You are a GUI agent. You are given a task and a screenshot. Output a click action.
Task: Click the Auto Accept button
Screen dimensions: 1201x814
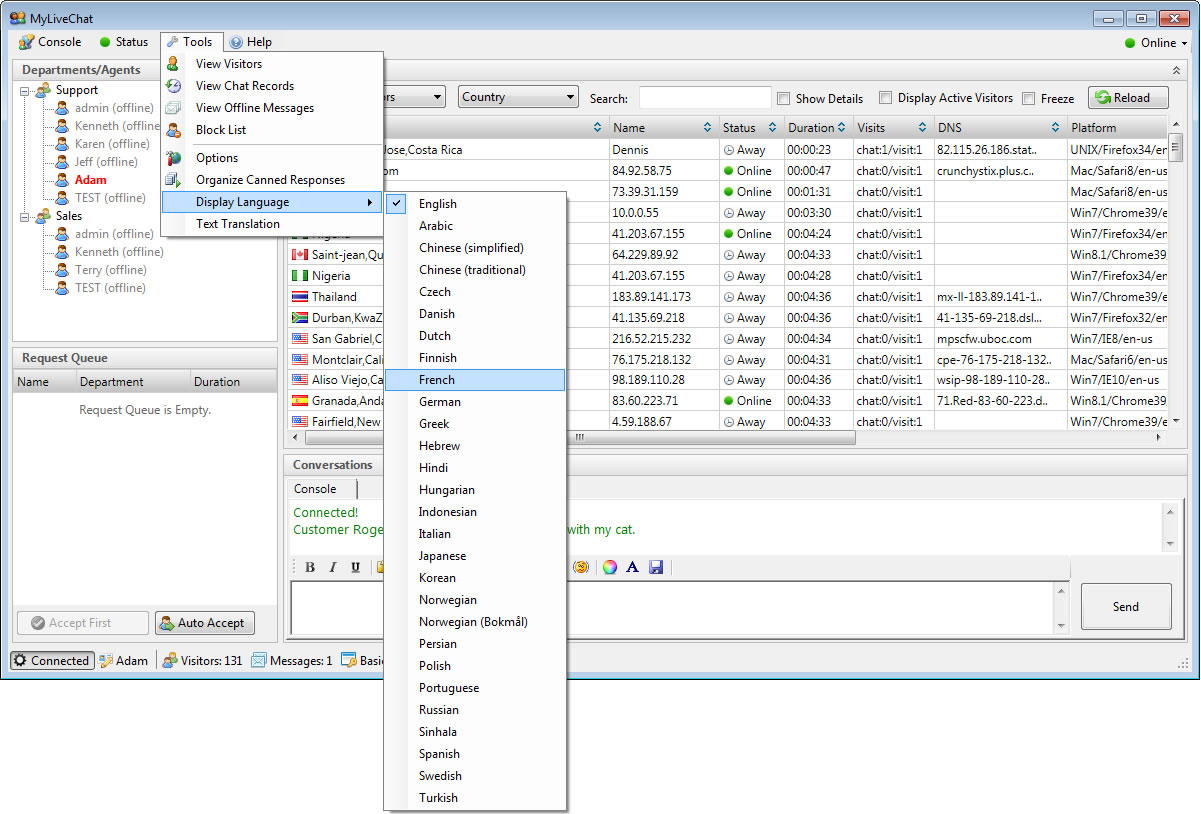(204, 623)
